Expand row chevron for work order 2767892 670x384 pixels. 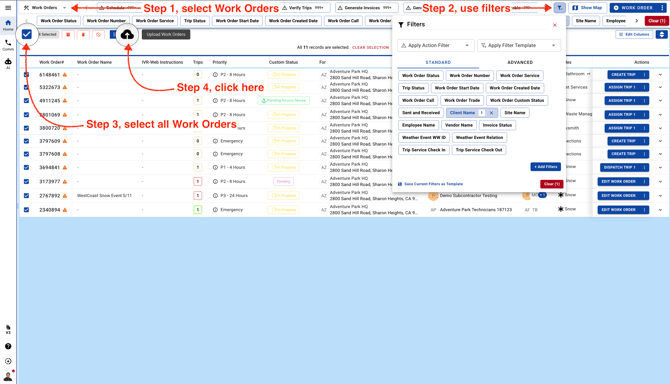(x=660, y=196)
